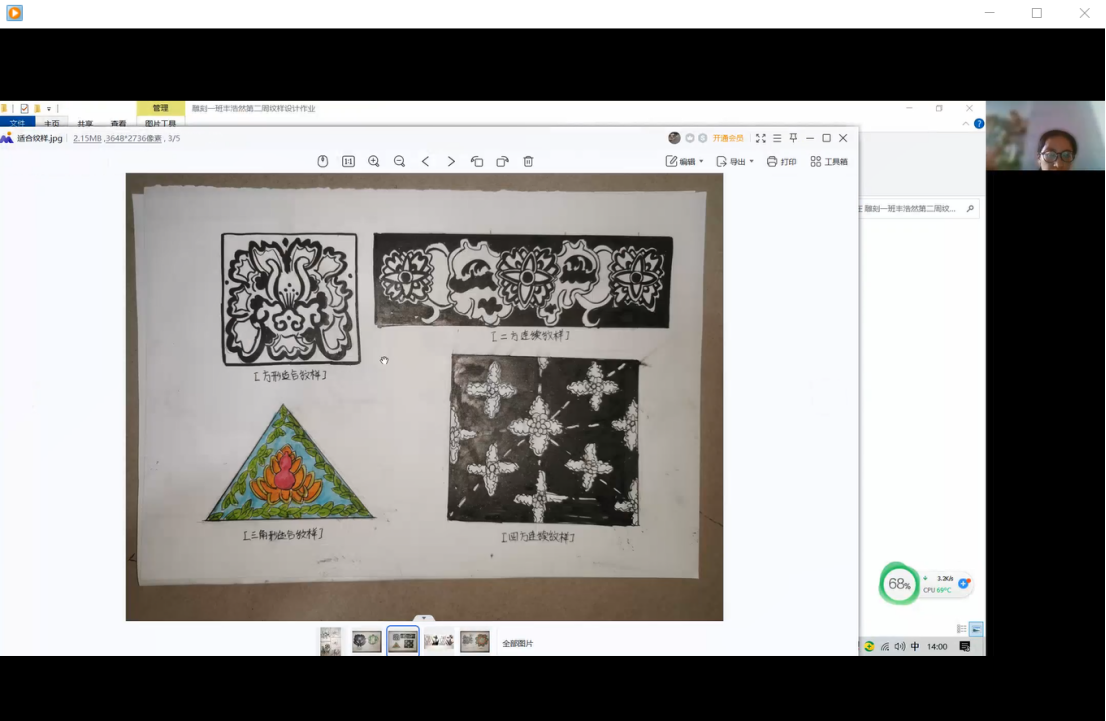
Task: Enter fullscreen mode in image viewer
Action: point(761,138)
